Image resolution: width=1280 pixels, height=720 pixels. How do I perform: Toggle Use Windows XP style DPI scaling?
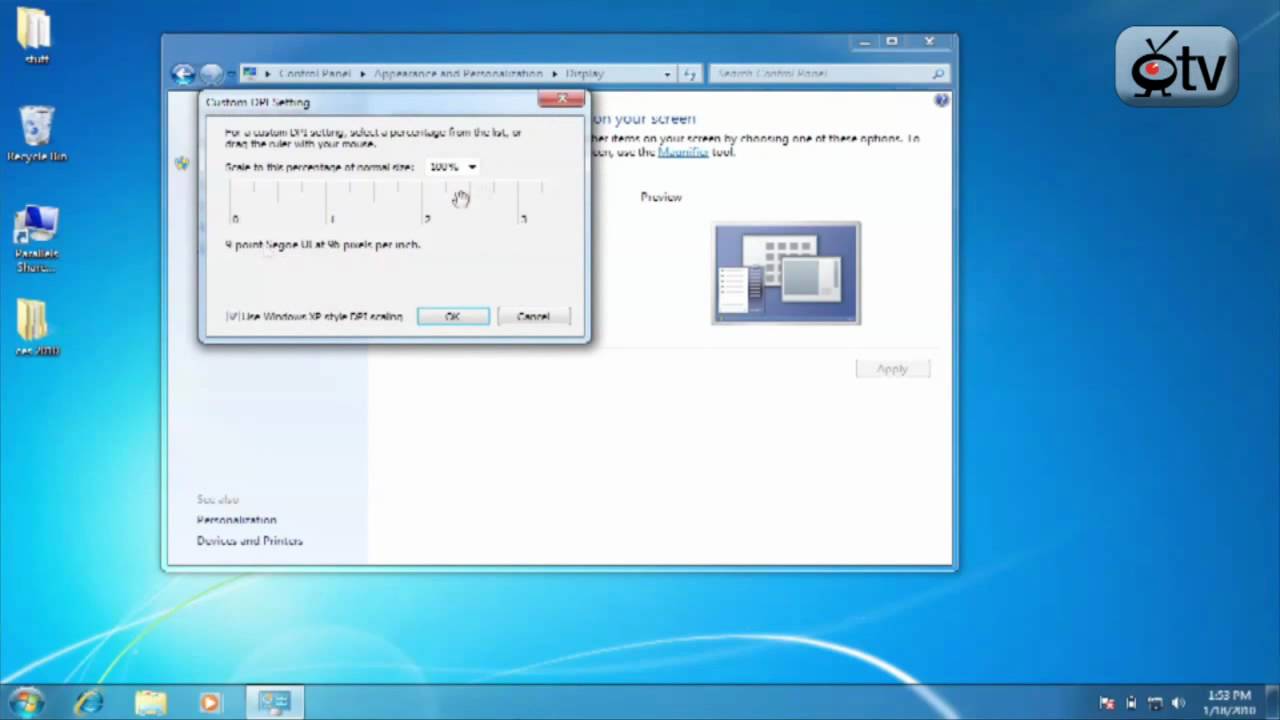point(233,316)
